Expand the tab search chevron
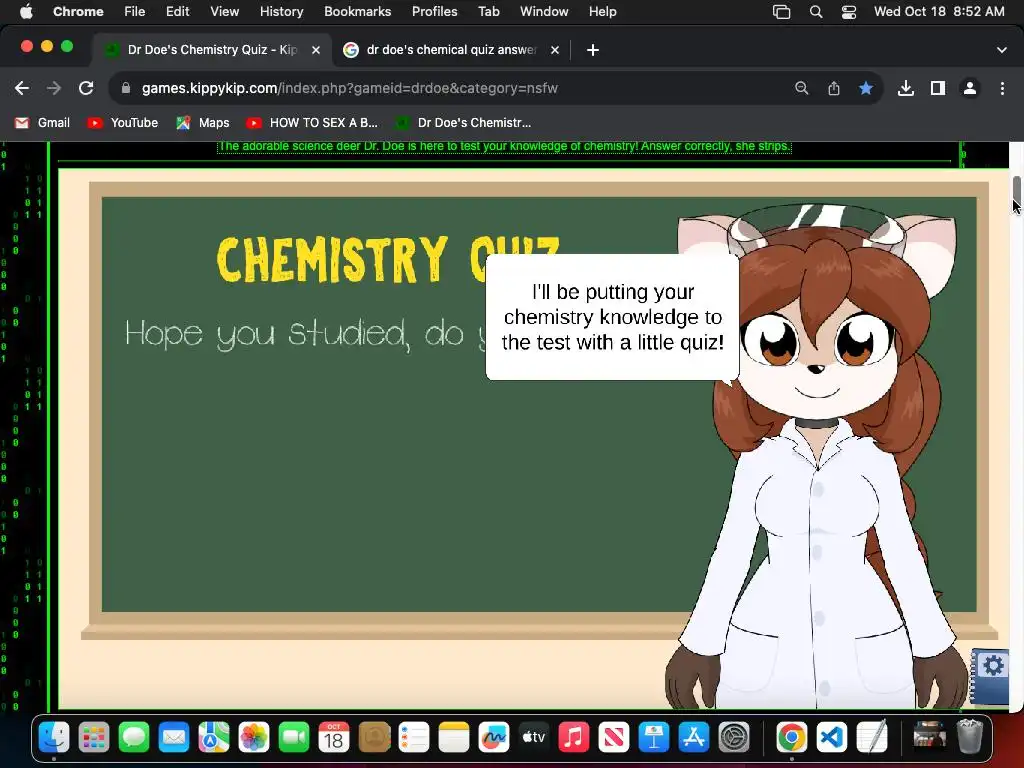This screenshot has height=768, width=1024. pos(1001,50)
